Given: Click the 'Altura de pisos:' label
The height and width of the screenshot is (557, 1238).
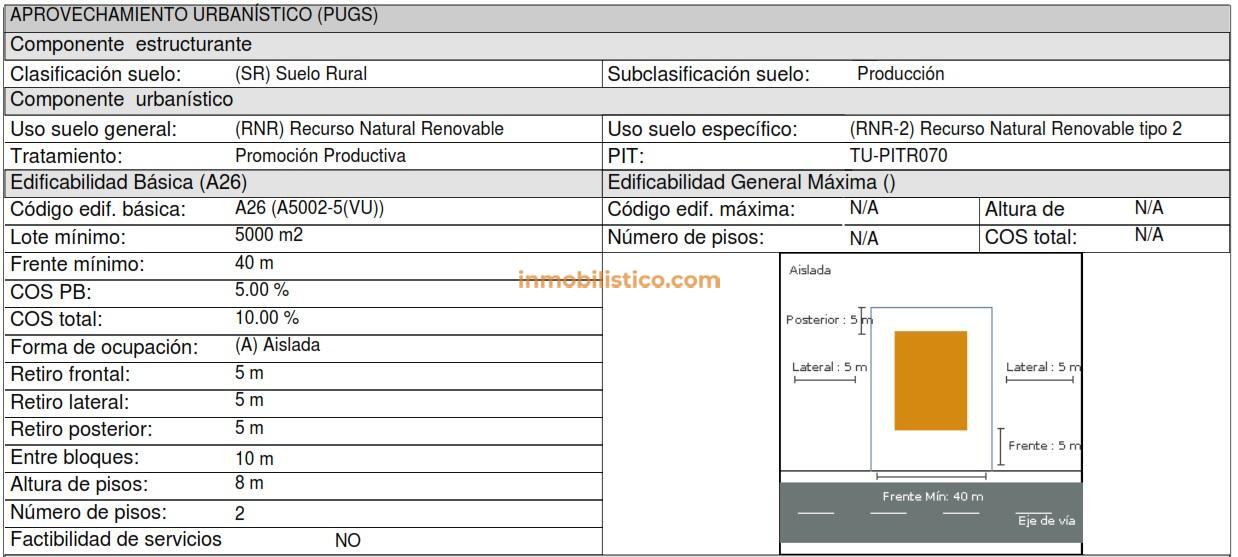Looking at the screenshot, I should (x=78, y=485).
